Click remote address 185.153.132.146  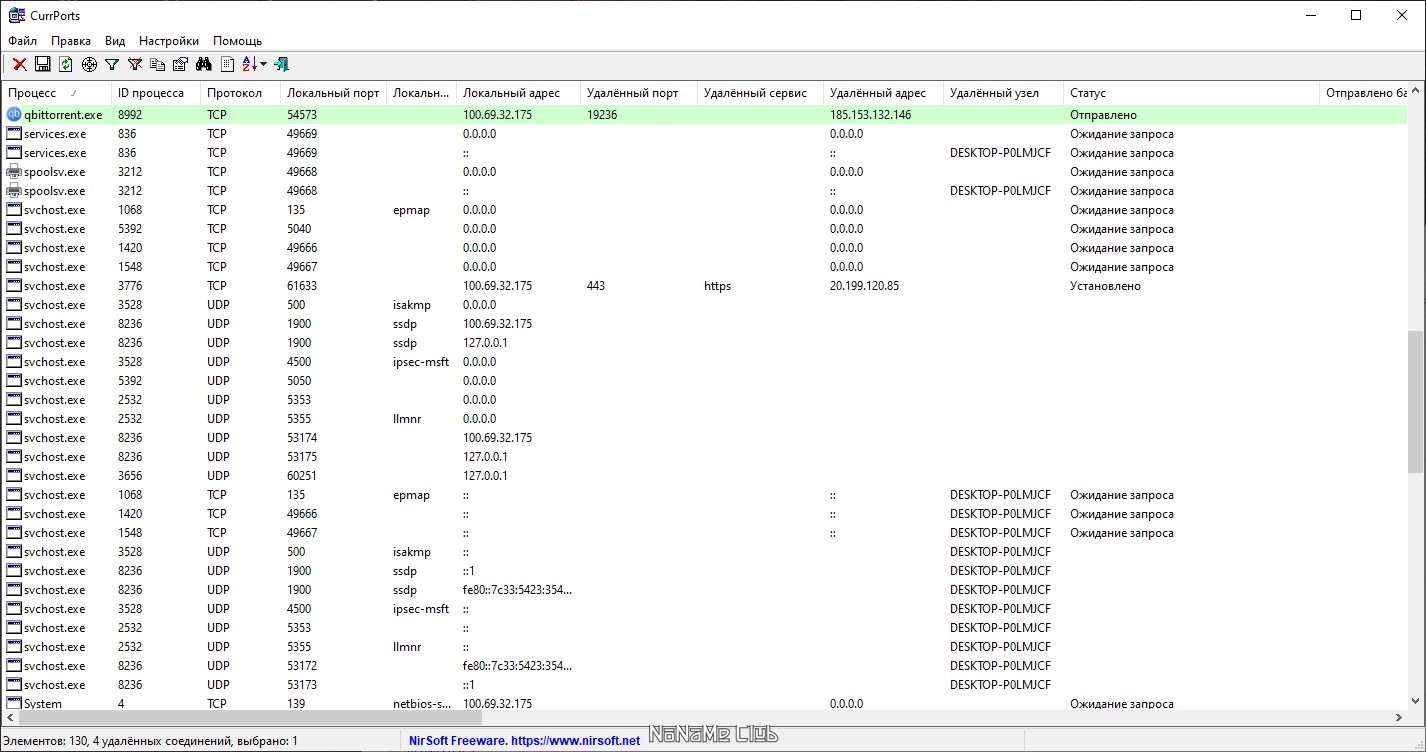(x=870, y=115)
